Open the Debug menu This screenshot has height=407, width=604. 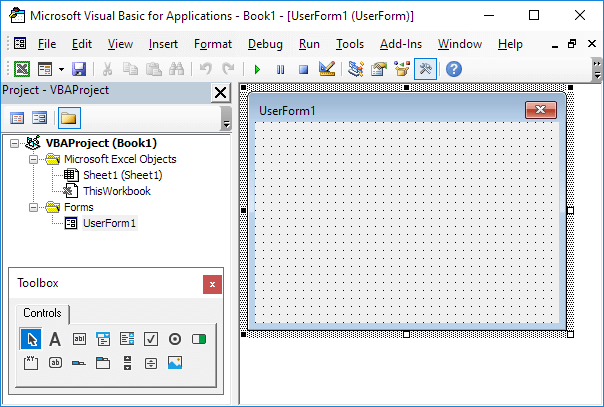[265, 44]
